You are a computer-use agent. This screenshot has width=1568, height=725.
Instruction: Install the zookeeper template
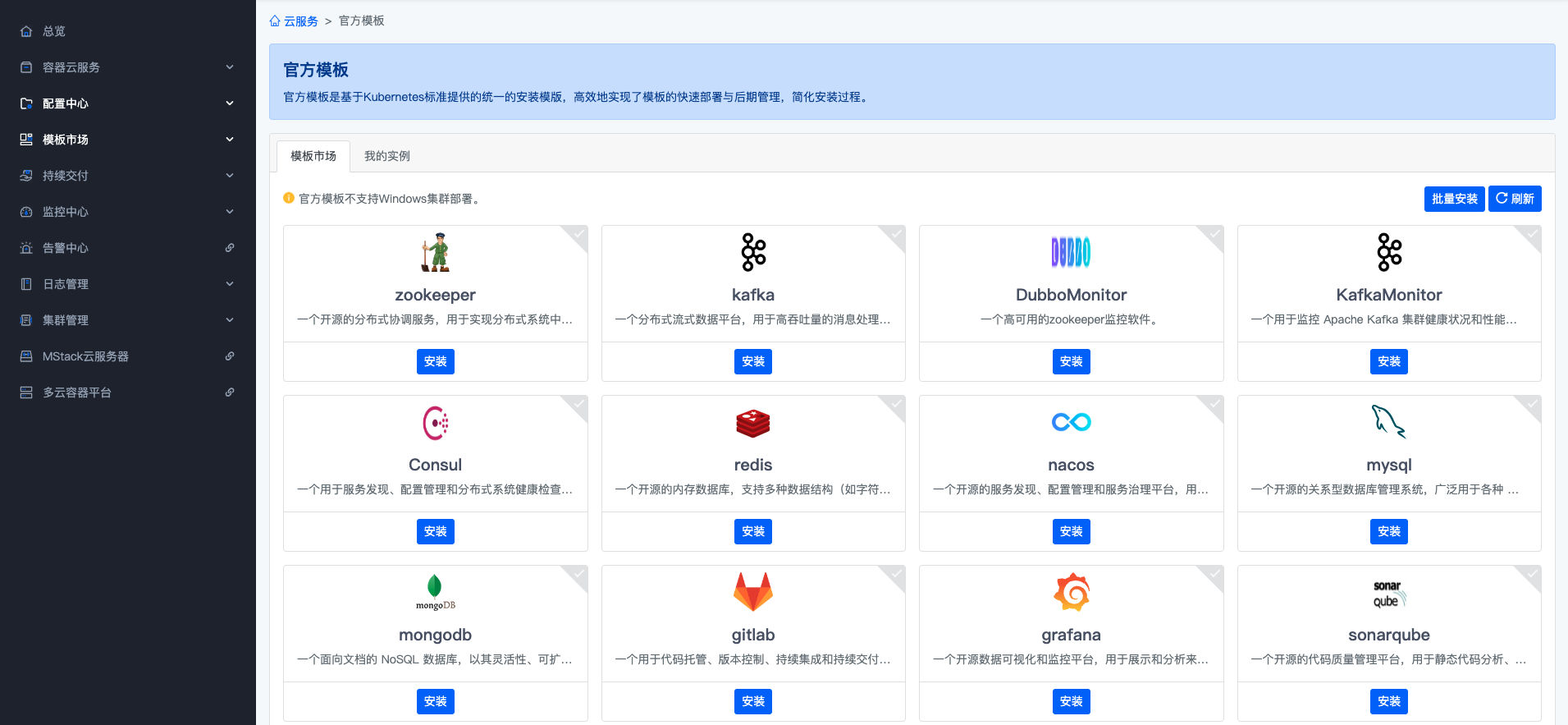click(x=436, y=361)
